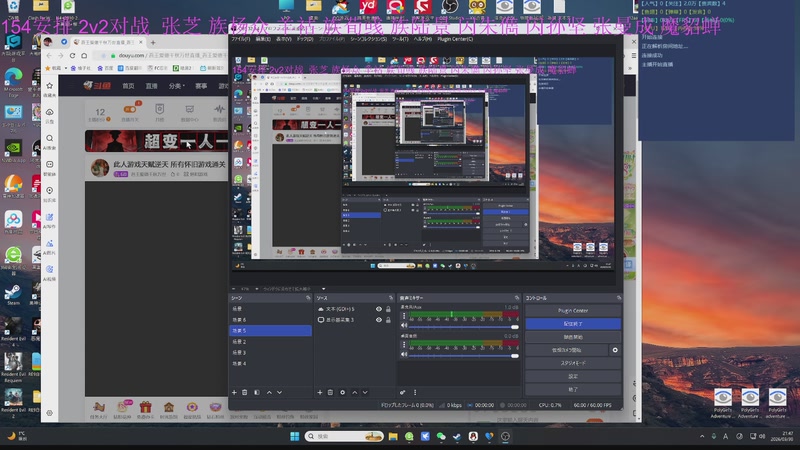Open source properties gear icon
The image size is (800, 450).
click(x=343, y=392)
